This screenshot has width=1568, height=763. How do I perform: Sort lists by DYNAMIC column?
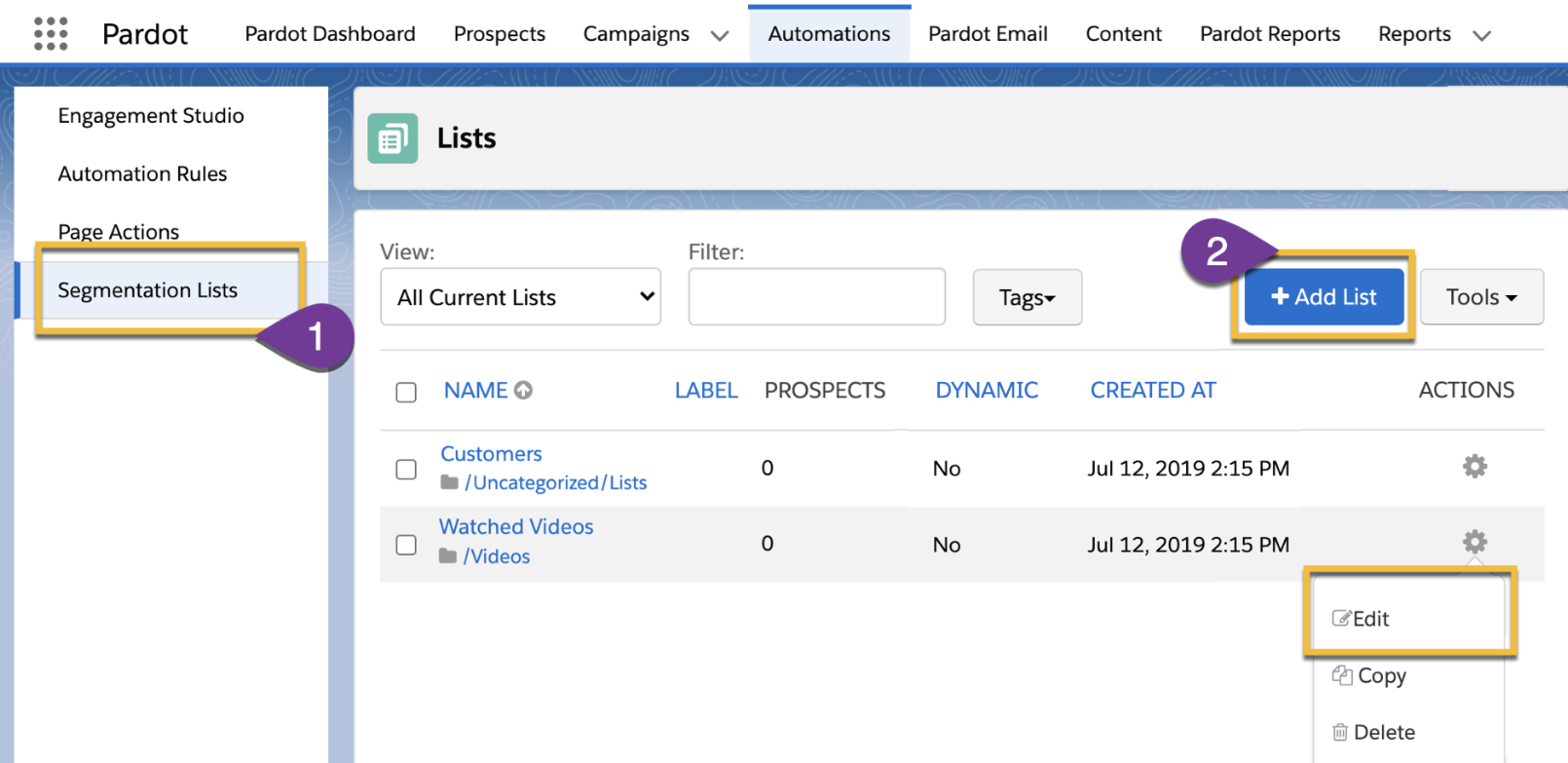pyautogui.click(x=987, y=391)
